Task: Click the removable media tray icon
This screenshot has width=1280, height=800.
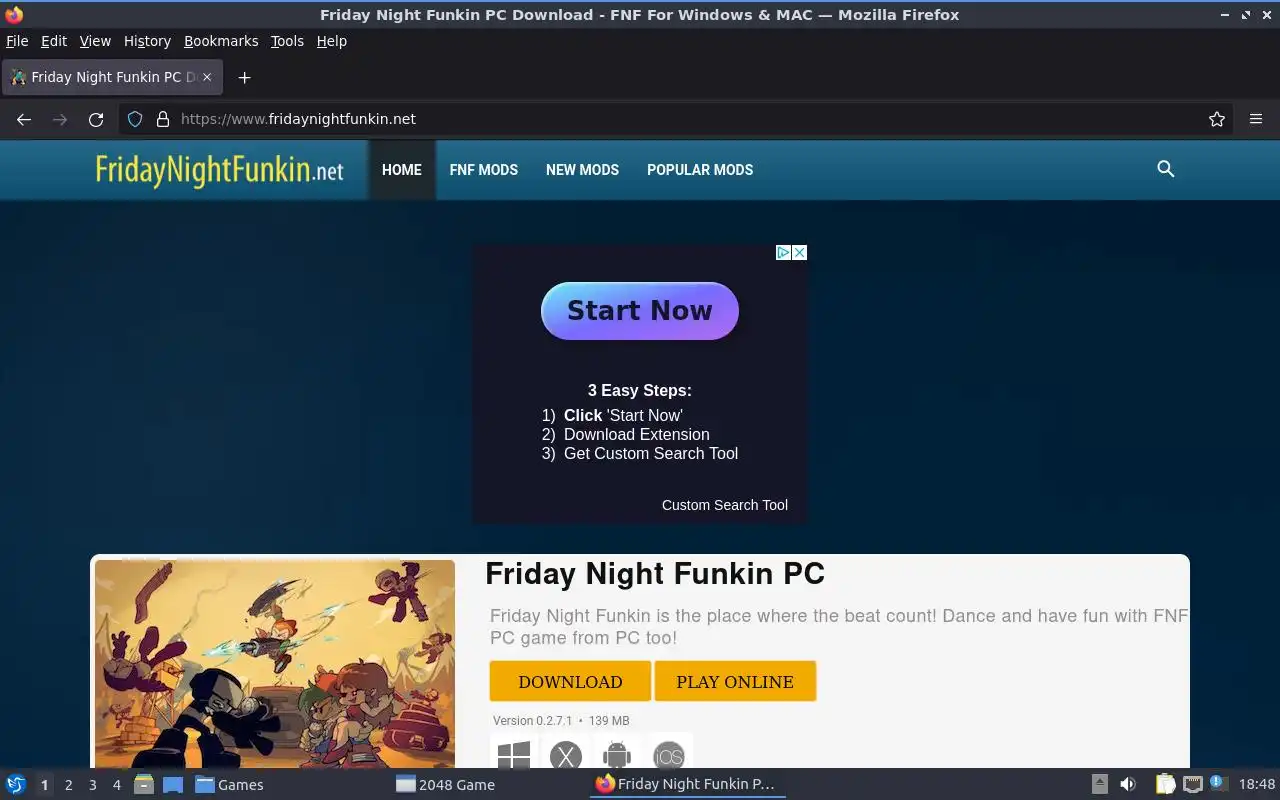Action: click(x=1099, y=785)
